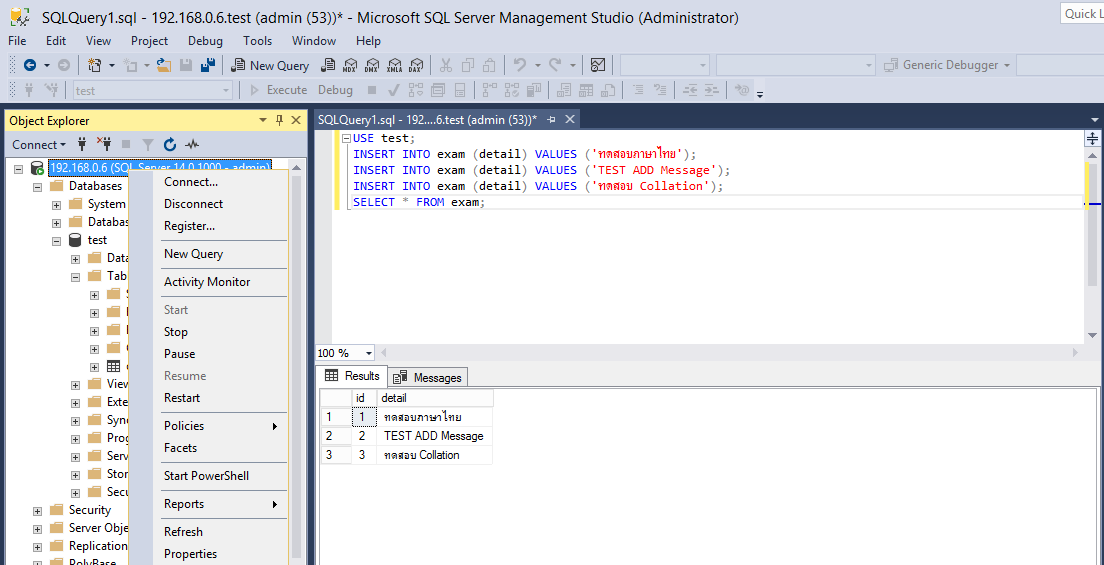Open a new MDX query

click(x=349, y=65)
